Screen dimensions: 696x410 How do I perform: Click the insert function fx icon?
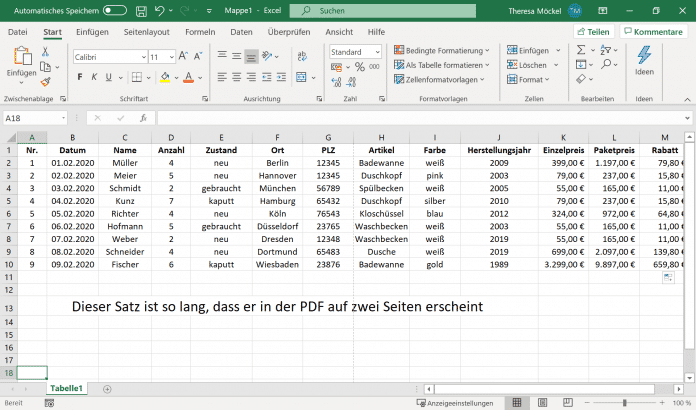pyautogui.click(x=144, y=118)
